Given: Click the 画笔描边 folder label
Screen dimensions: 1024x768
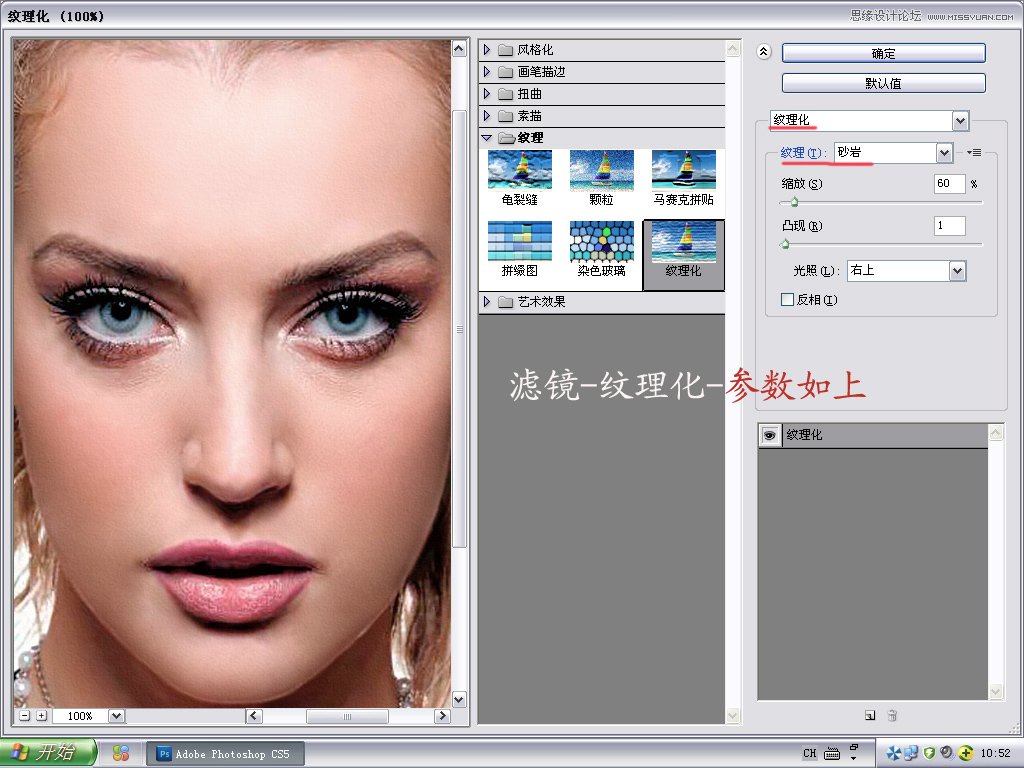Looking at the screenshot, I should click(541, 72).
